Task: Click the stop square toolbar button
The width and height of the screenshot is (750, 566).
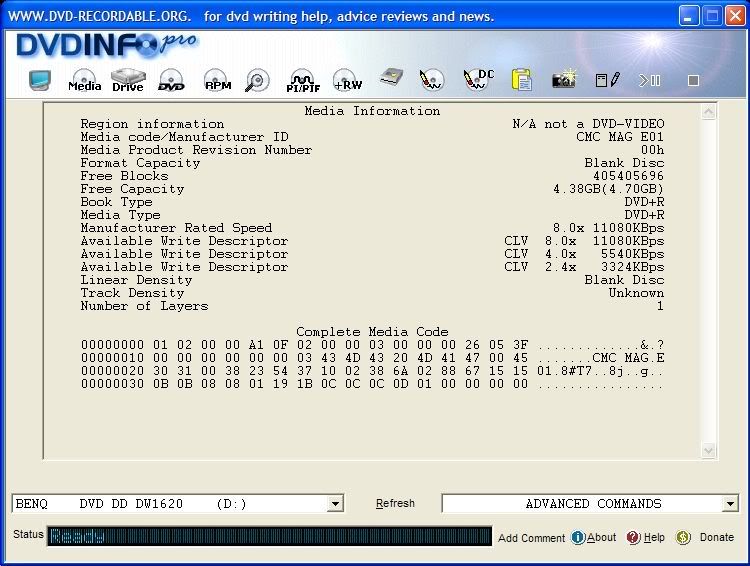Action: pyautogui.click(x=693, y=80)
